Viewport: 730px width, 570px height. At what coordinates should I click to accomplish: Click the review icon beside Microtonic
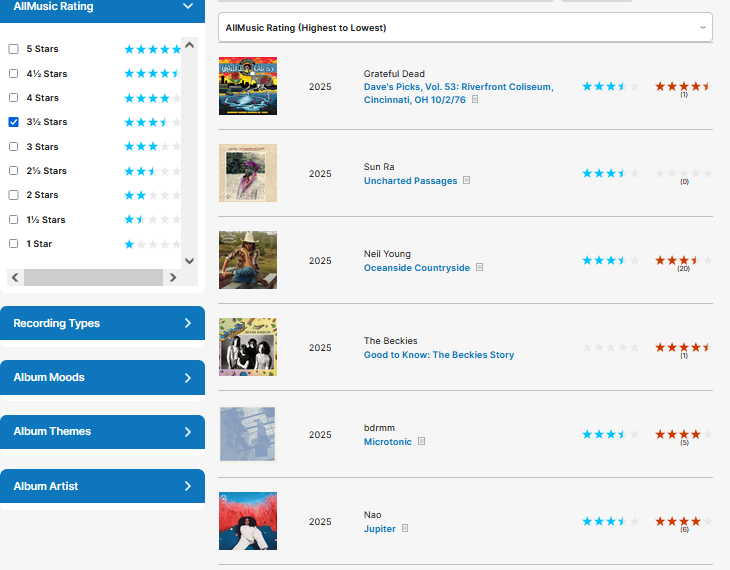point(422,442)
